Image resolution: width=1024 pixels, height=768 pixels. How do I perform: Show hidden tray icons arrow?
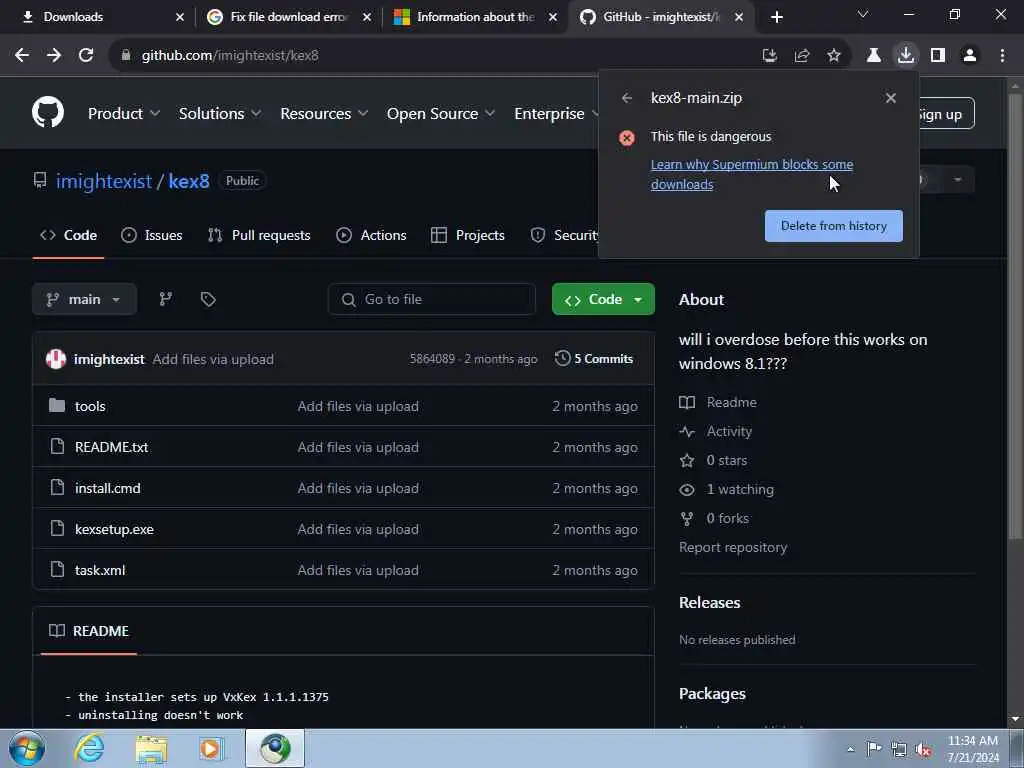pyautogui.click(x=850, y=749)
